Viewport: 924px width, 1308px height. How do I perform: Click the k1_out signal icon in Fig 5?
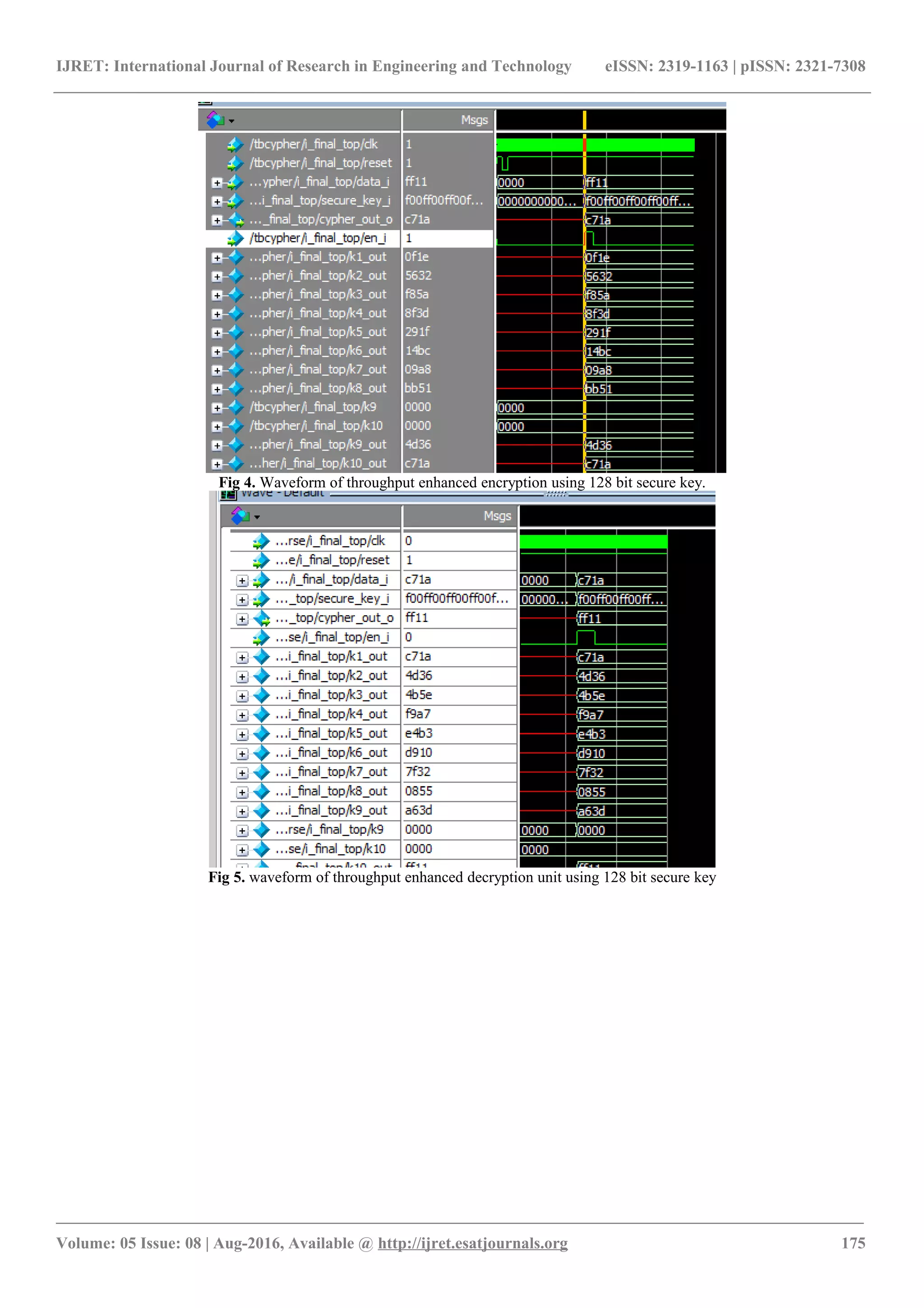pyautogui.click(x=261, y=657)
